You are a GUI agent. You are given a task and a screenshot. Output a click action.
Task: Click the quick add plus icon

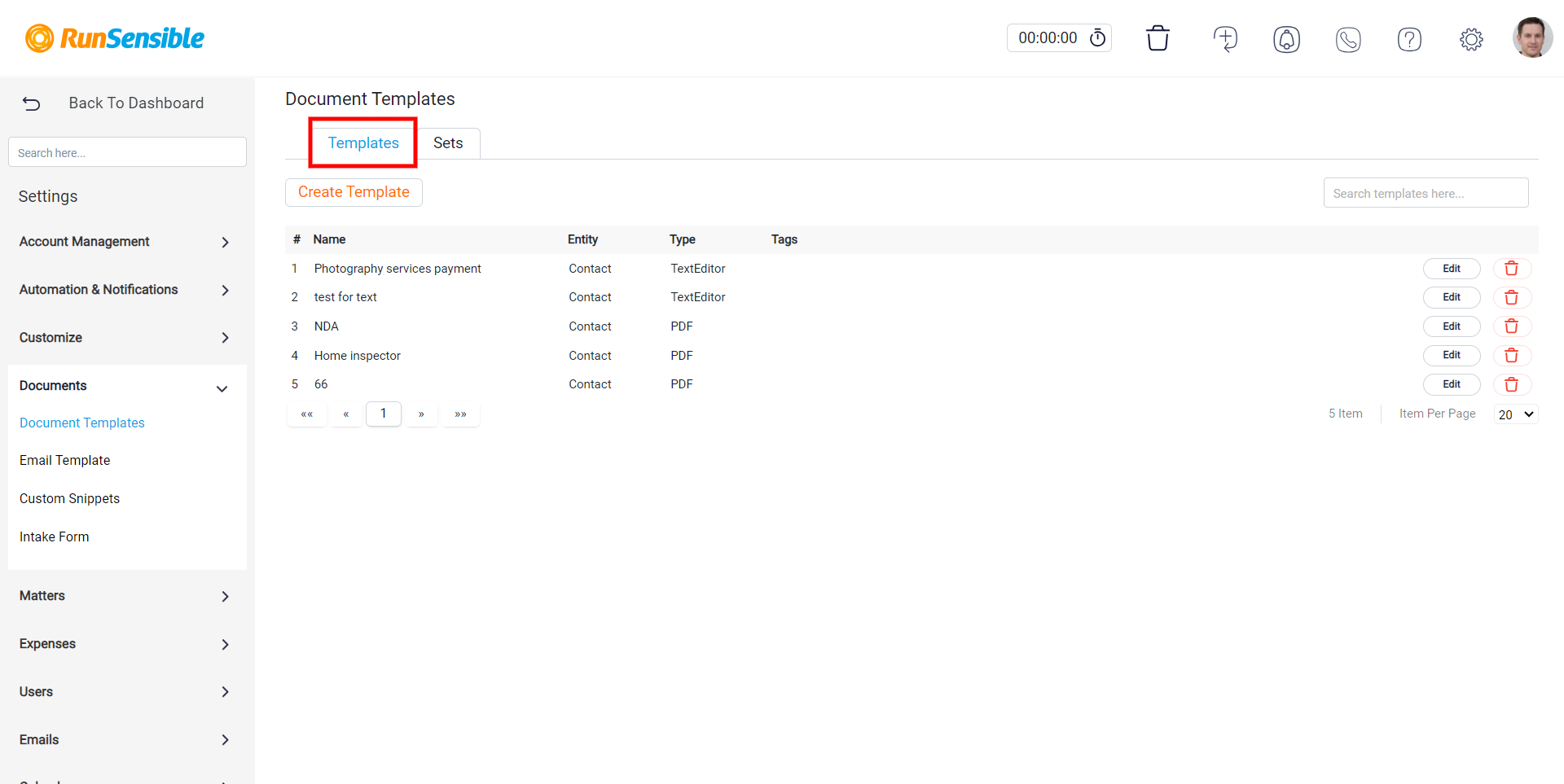coord(1225,38)
